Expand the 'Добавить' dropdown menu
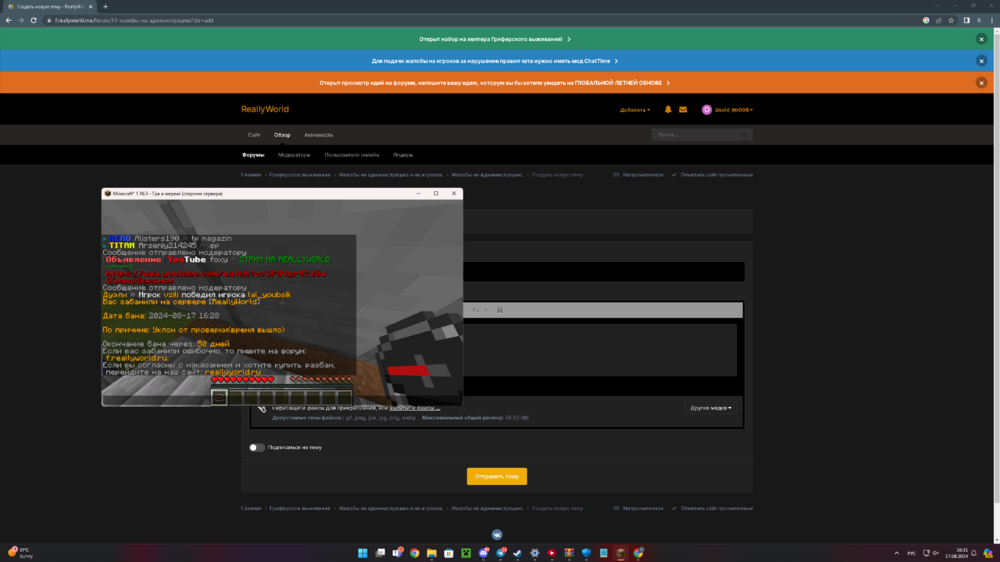Image resolution: width=1000 pixels, height=562 pixels. tap(635, 110)
